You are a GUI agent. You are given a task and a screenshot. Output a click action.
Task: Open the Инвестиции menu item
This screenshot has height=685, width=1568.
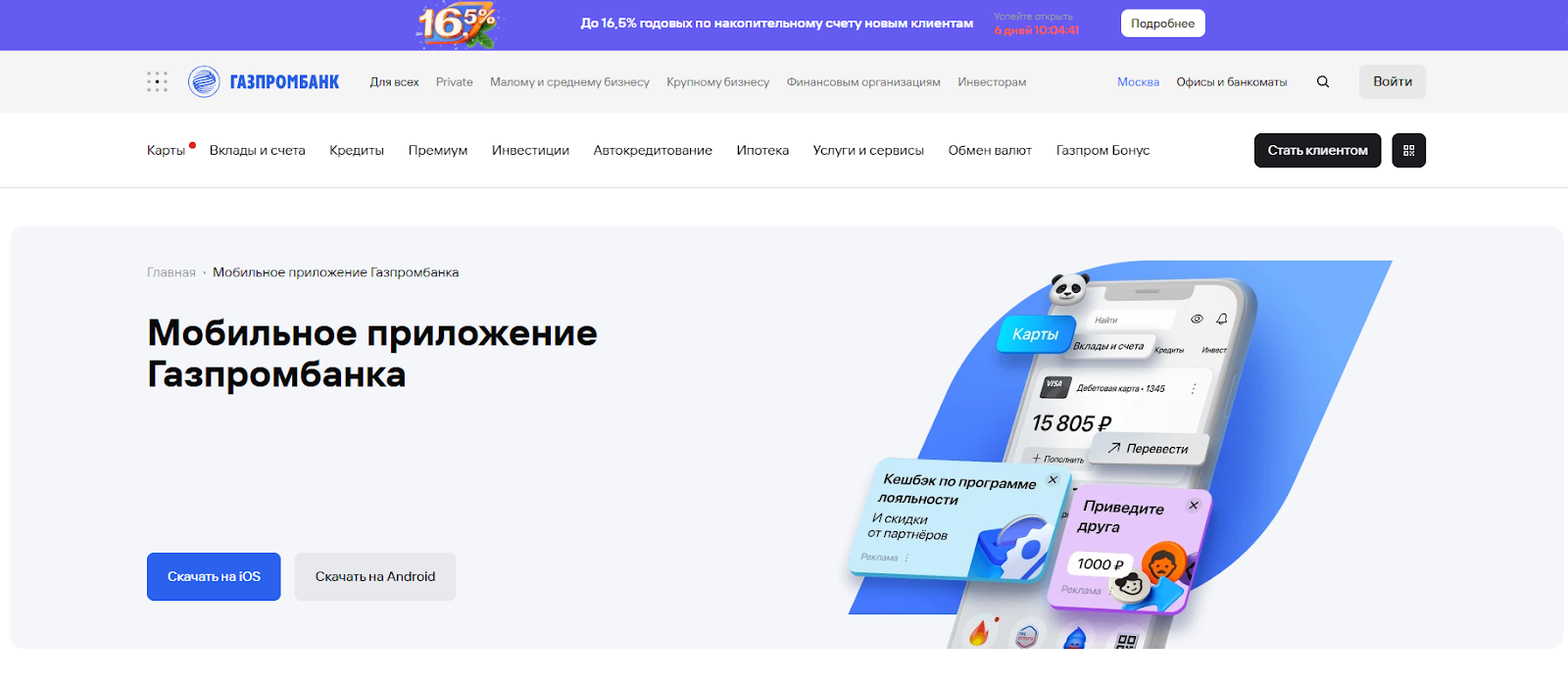point(530,150)
